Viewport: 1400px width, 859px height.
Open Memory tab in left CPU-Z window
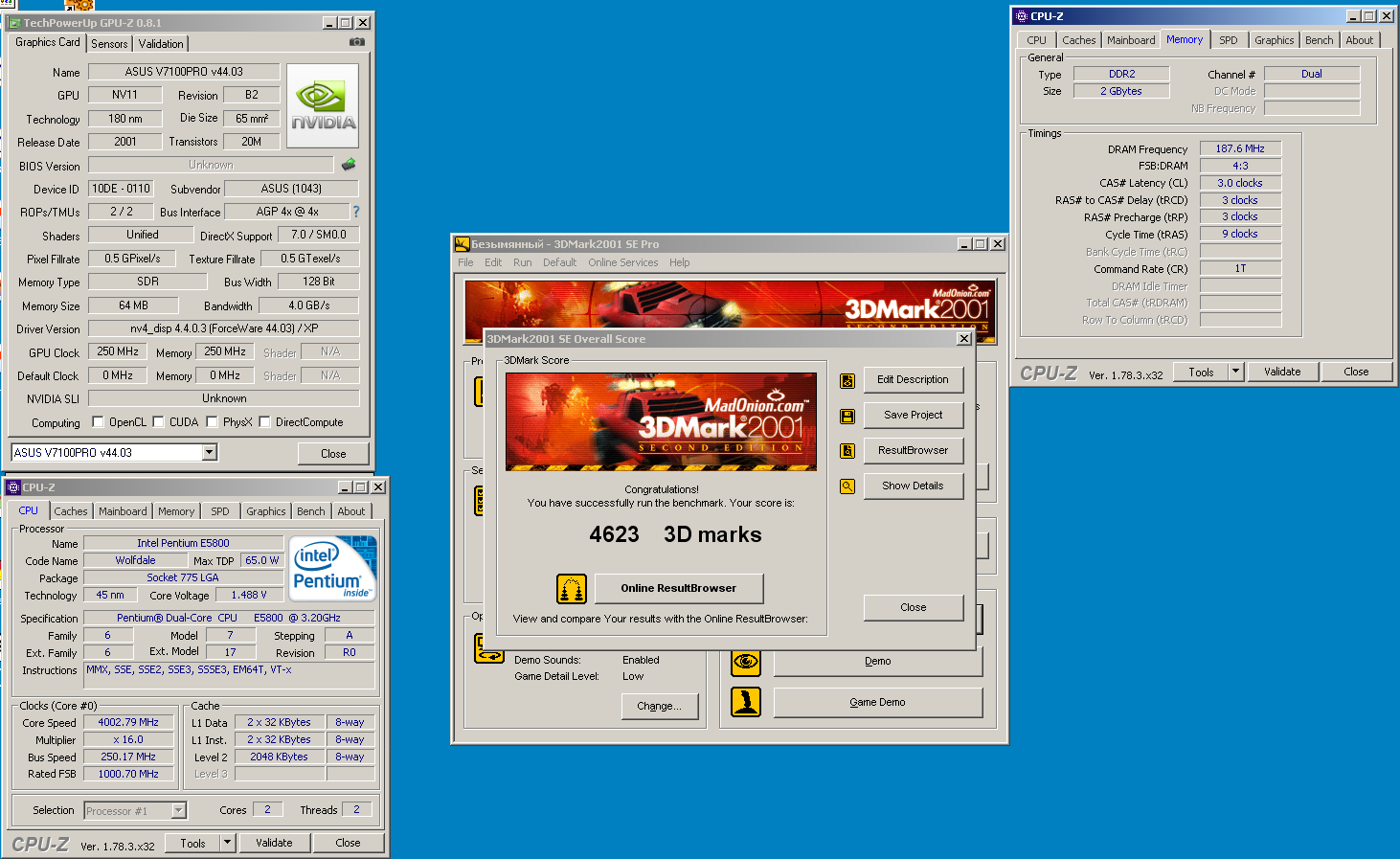click(176, 511)
